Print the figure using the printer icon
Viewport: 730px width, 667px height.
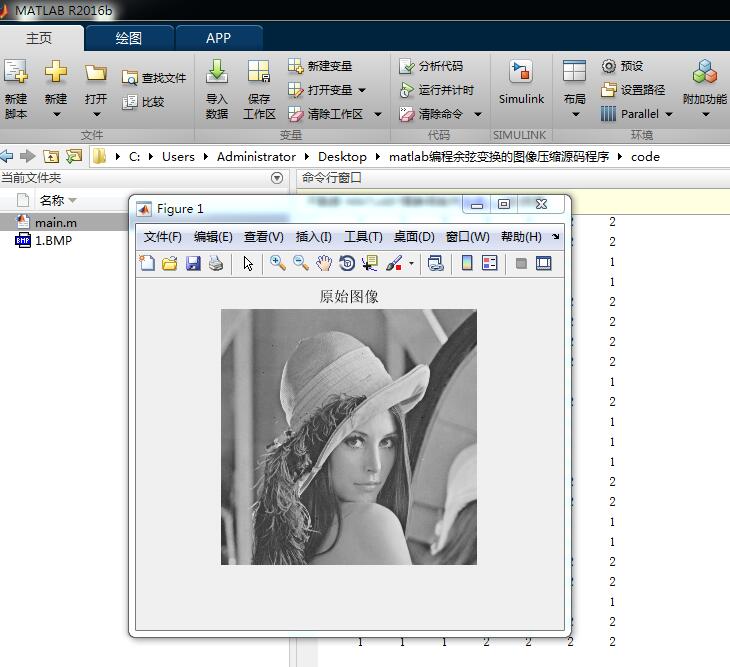click(x=216, y=263)
